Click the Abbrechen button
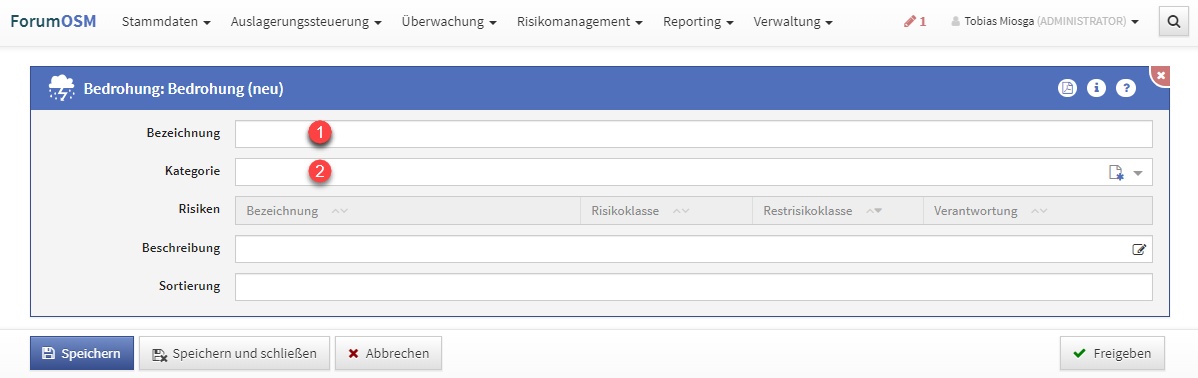The width and height of the screenshot is (1198, 378). 388,354
